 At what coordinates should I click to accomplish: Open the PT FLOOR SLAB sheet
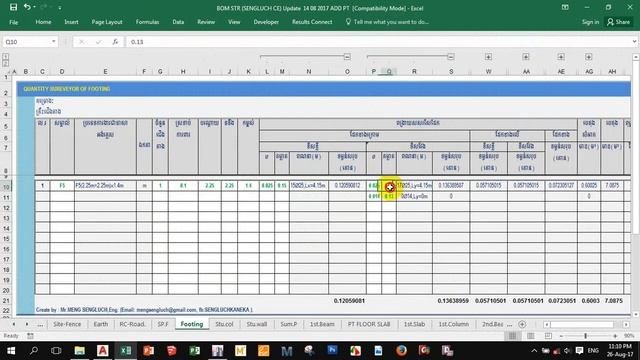point(369,324)
